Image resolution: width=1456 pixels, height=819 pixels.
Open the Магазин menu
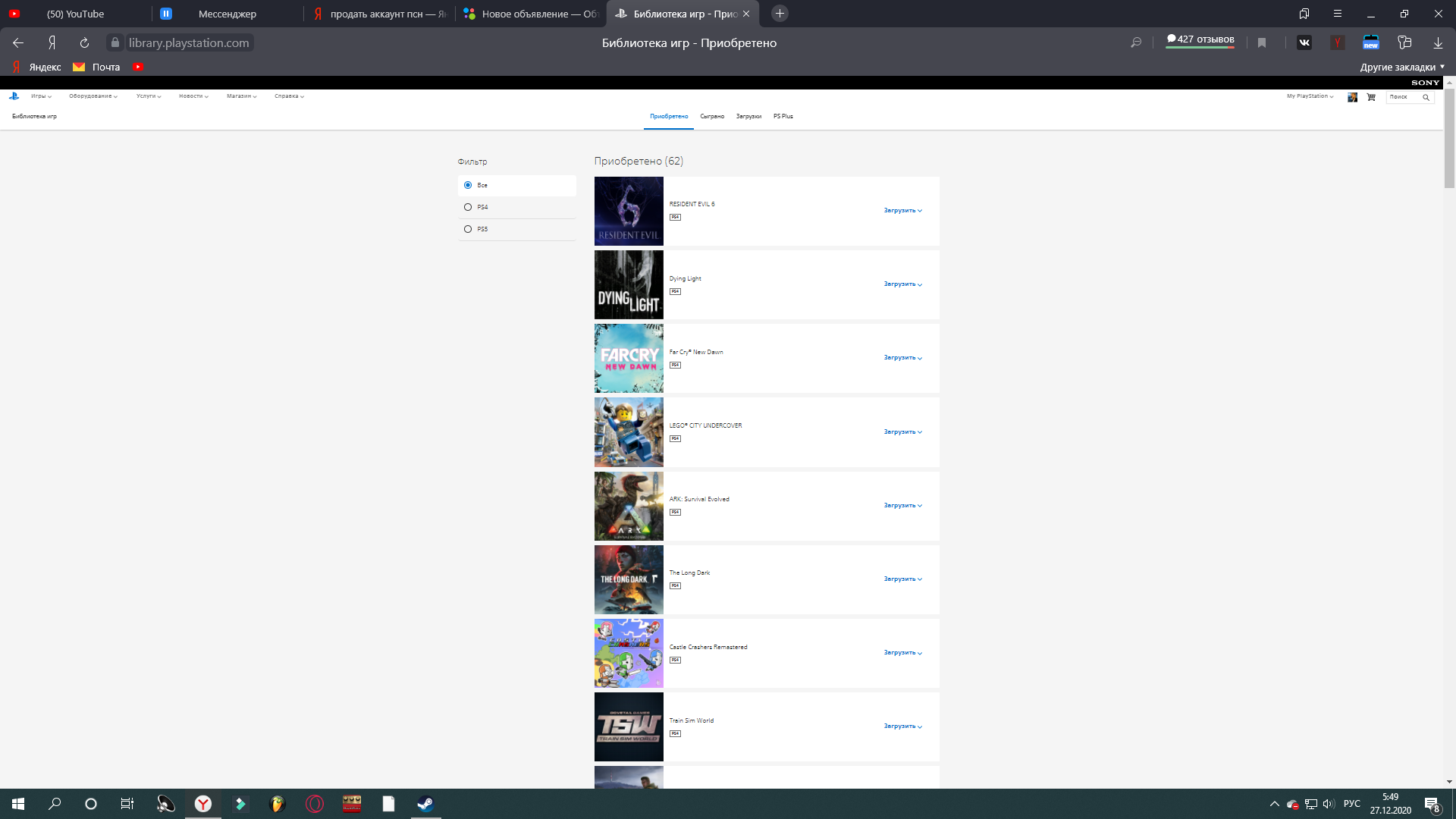pyautogui.click(x=242, y=96)
